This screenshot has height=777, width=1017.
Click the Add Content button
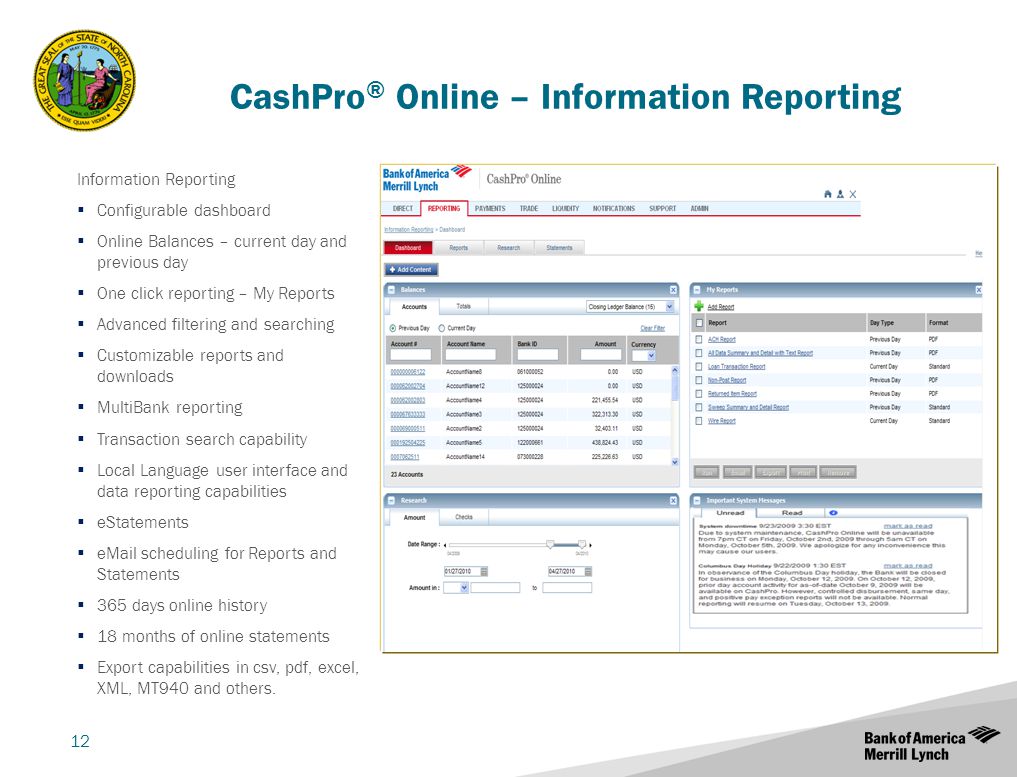click(411, 269)
